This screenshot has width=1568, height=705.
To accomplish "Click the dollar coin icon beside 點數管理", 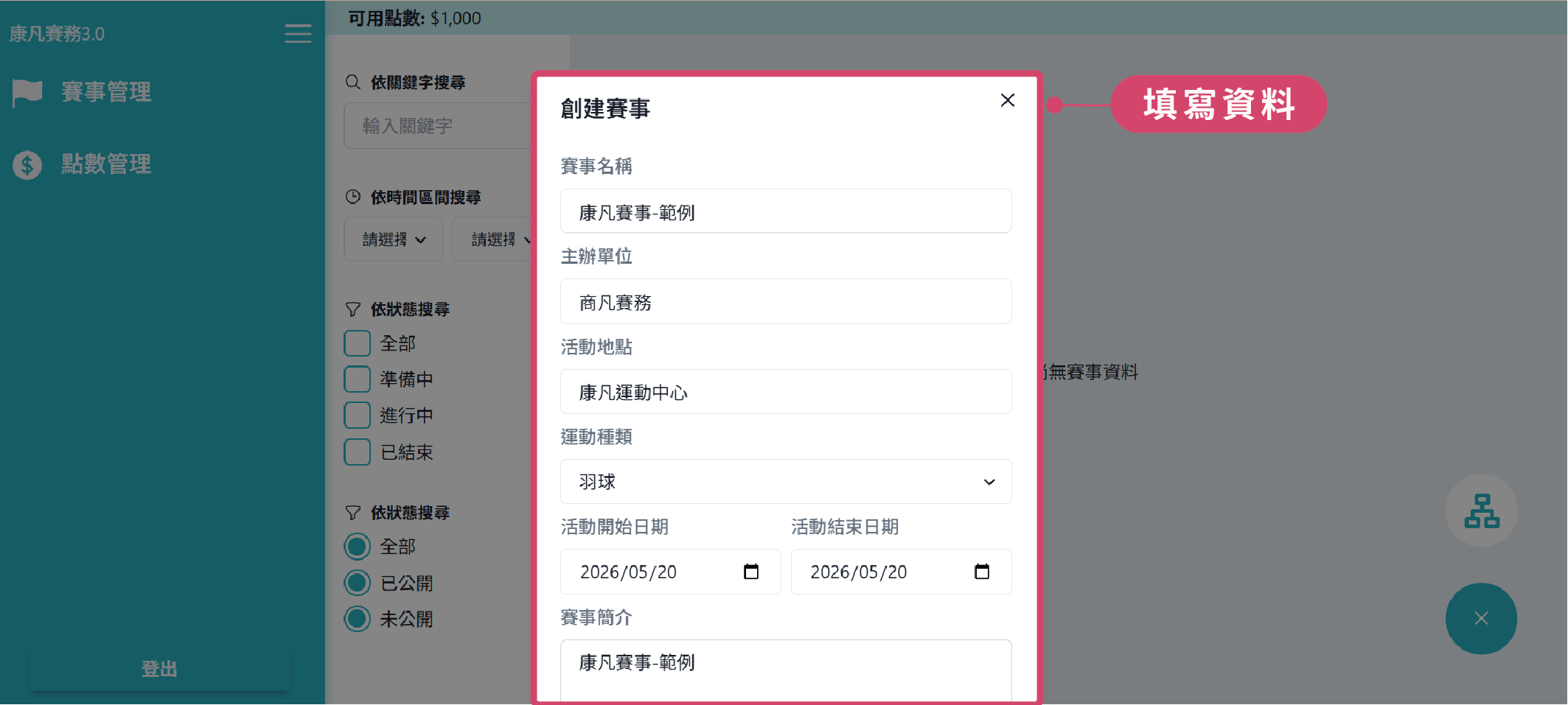I will click(27, 165).
